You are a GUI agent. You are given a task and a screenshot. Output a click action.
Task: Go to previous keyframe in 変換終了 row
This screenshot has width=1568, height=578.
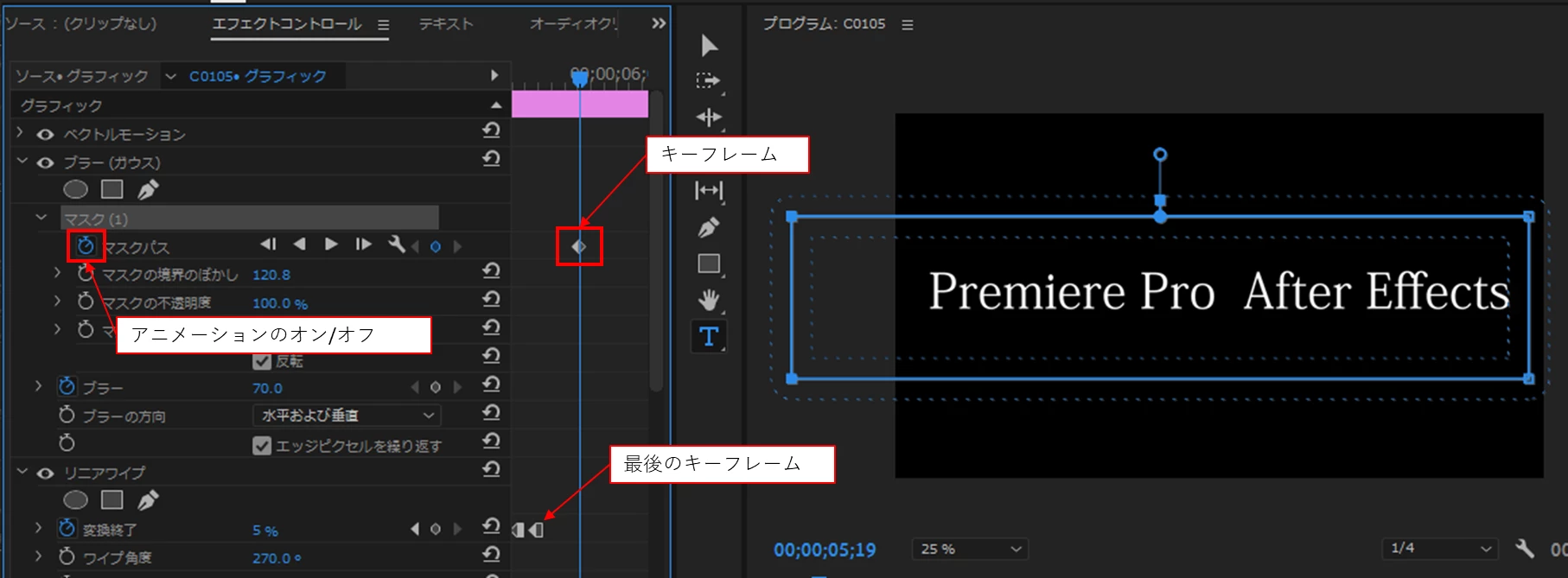click(x=415, y=529)
